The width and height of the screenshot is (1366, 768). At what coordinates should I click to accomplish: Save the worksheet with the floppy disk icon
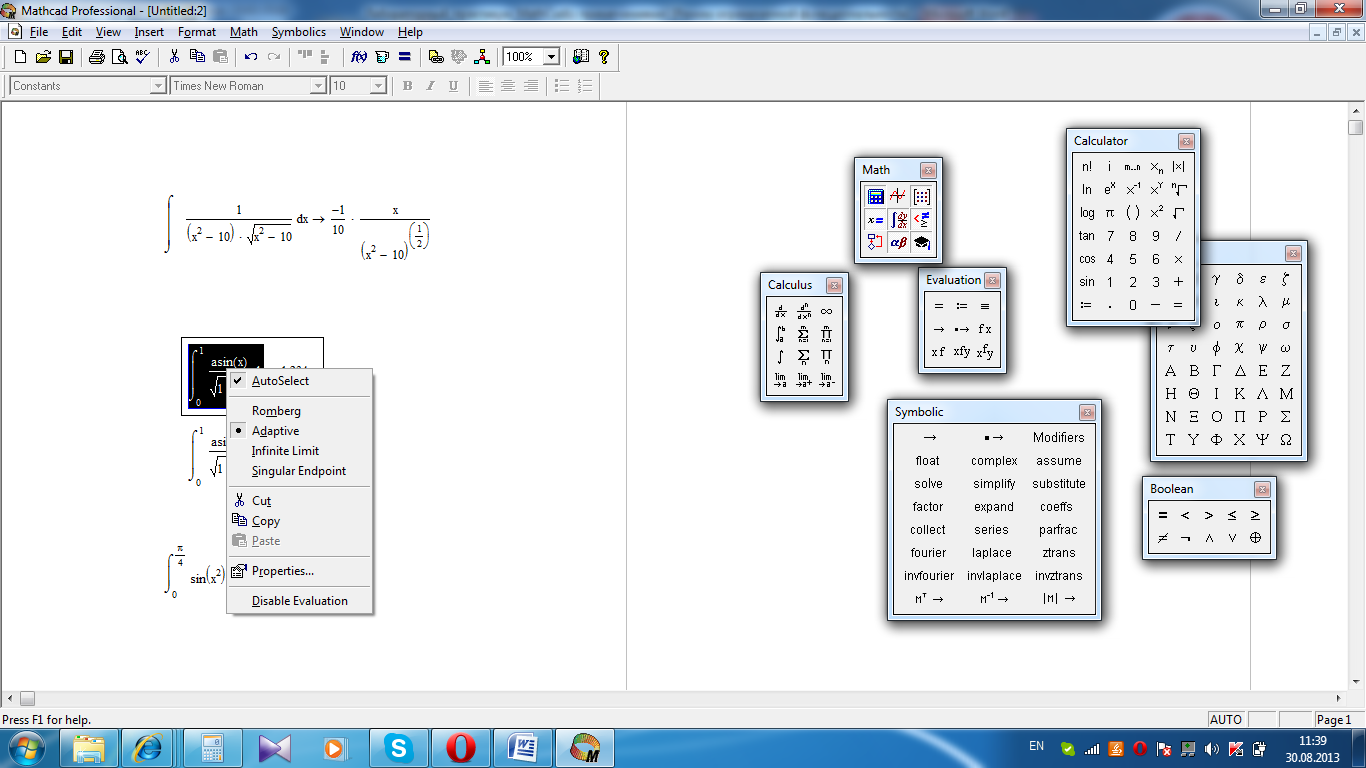coord(66,57)
